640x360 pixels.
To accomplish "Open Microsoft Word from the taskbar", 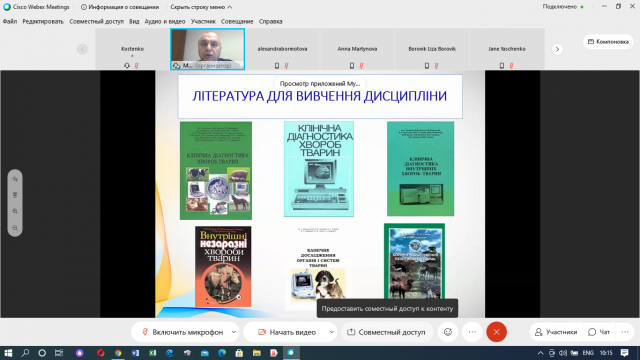I will 135,353.
